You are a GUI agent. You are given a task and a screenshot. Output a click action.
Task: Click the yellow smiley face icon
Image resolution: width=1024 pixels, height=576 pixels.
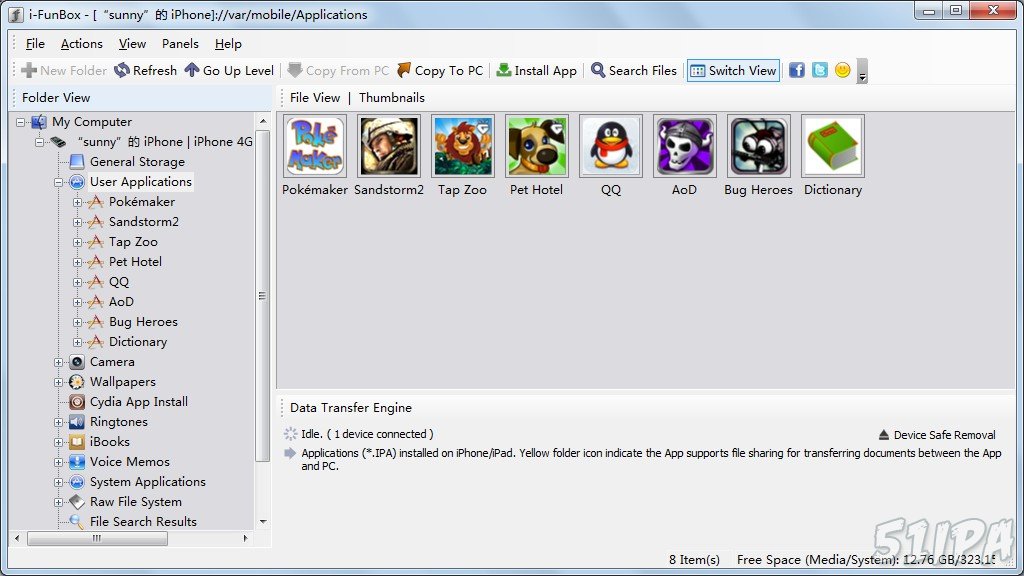[x=842, y=70]
